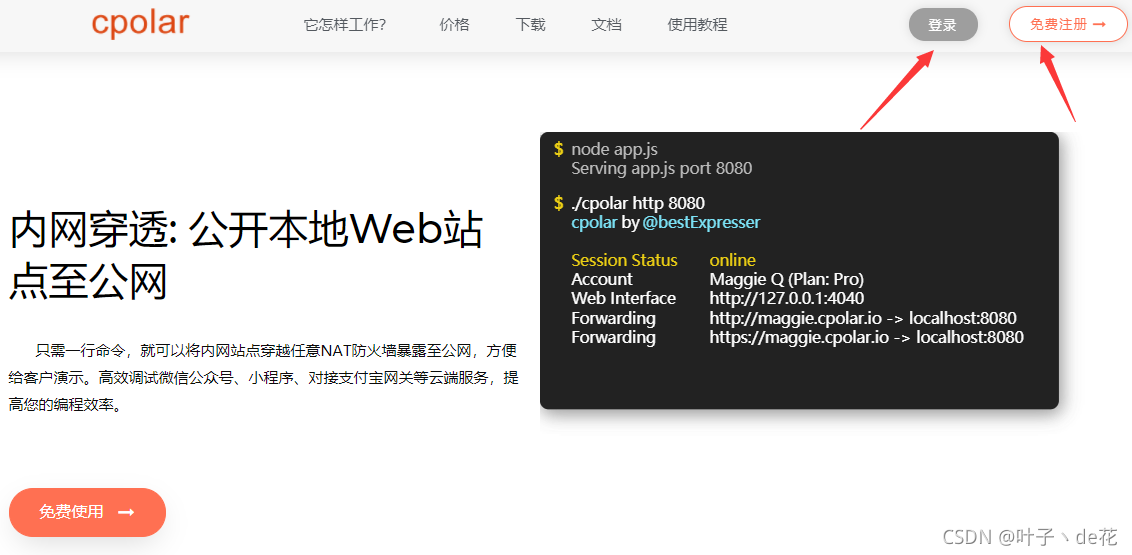The width and height of the screenshot is (1132, 555).
Task: Click the description paragraph starting 只需一行命令
Action: (264, 378)
